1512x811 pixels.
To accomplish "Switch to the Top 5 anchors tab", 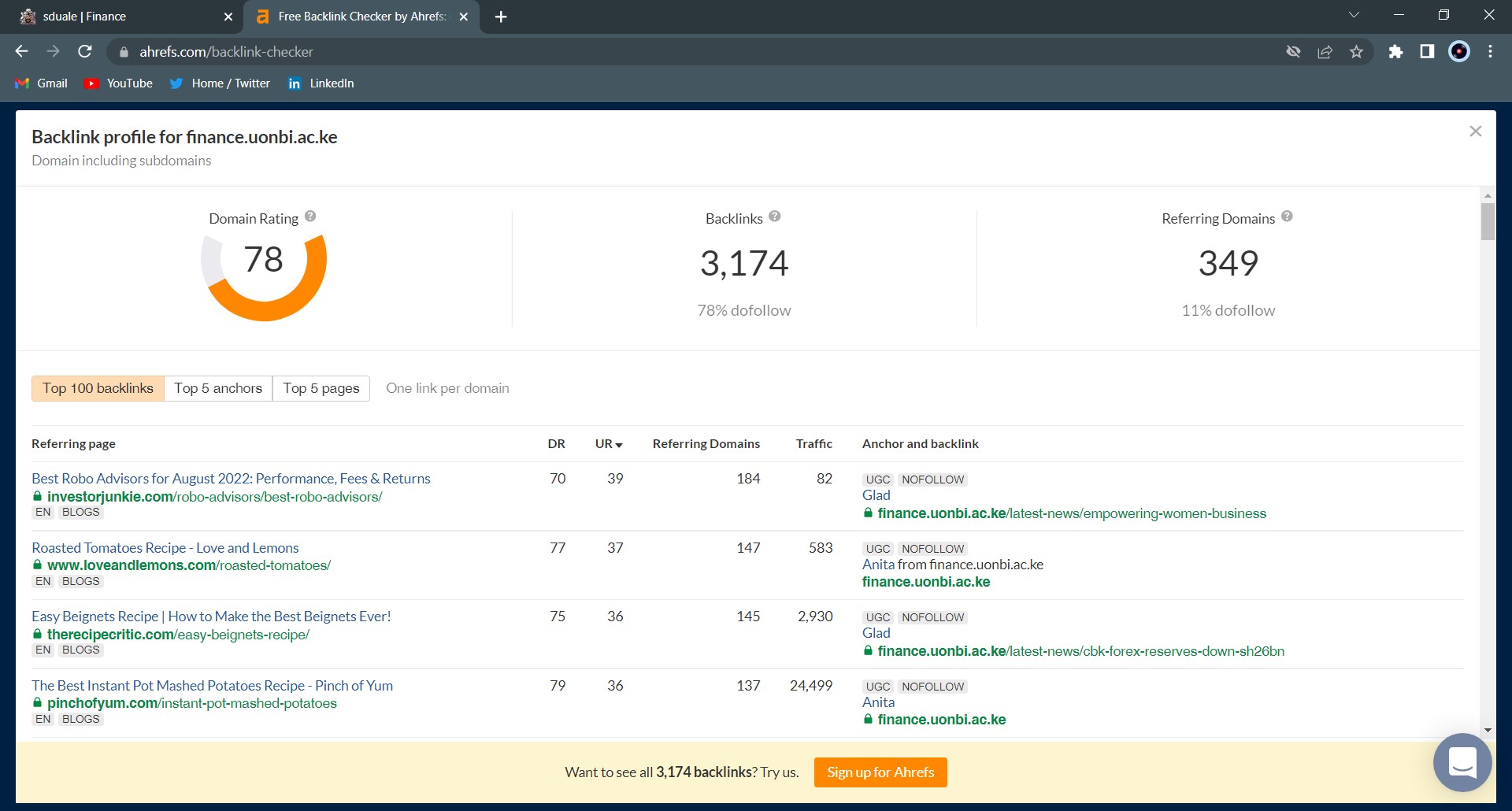I will 218,388.
